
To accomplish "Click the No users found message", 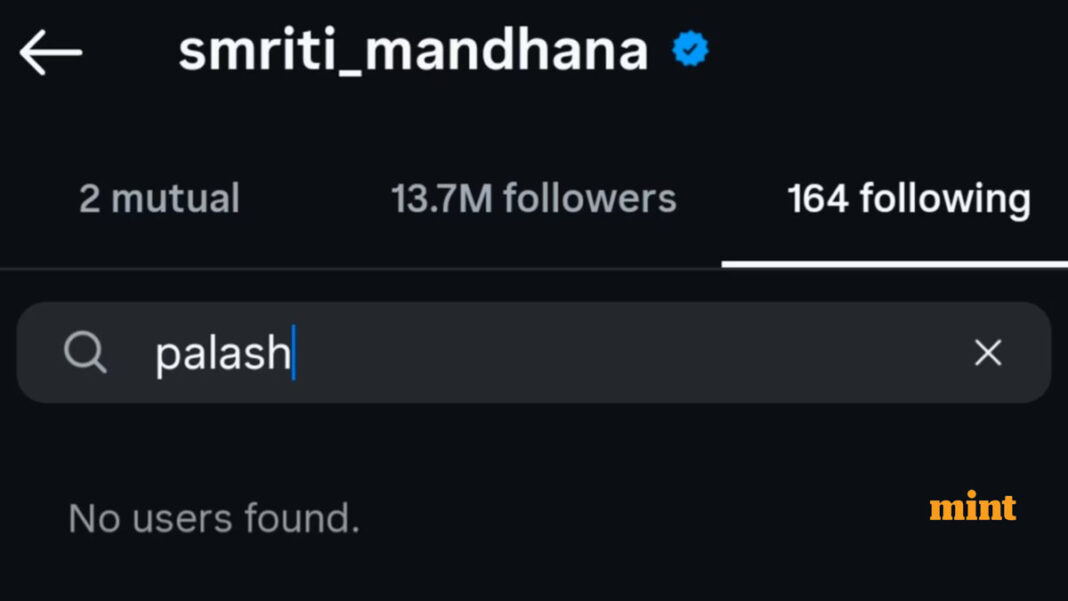I will pyautogui.click(x=213, y=518).
